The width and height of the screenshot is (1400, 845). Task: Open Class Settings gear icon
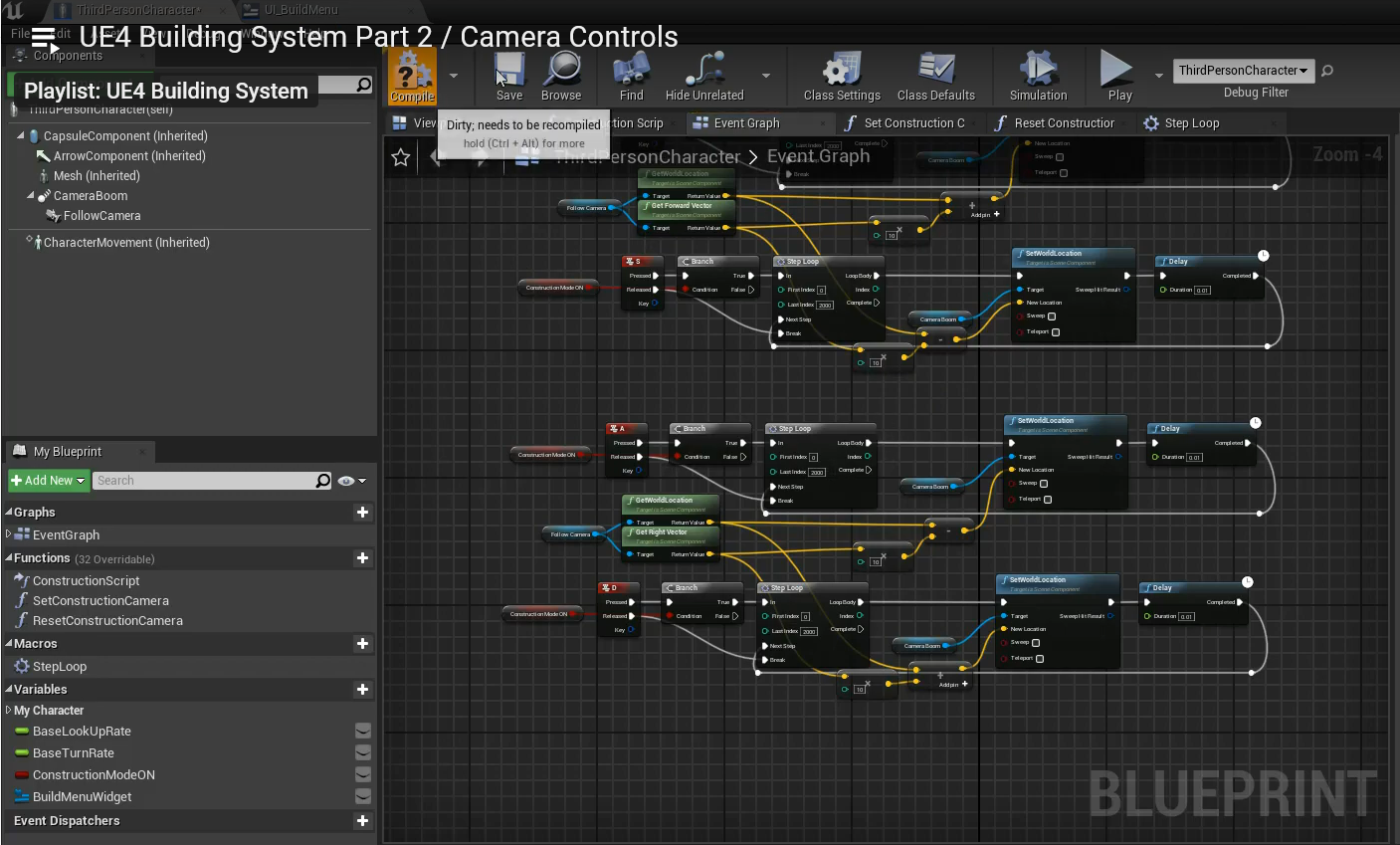(x=841, y=71)
